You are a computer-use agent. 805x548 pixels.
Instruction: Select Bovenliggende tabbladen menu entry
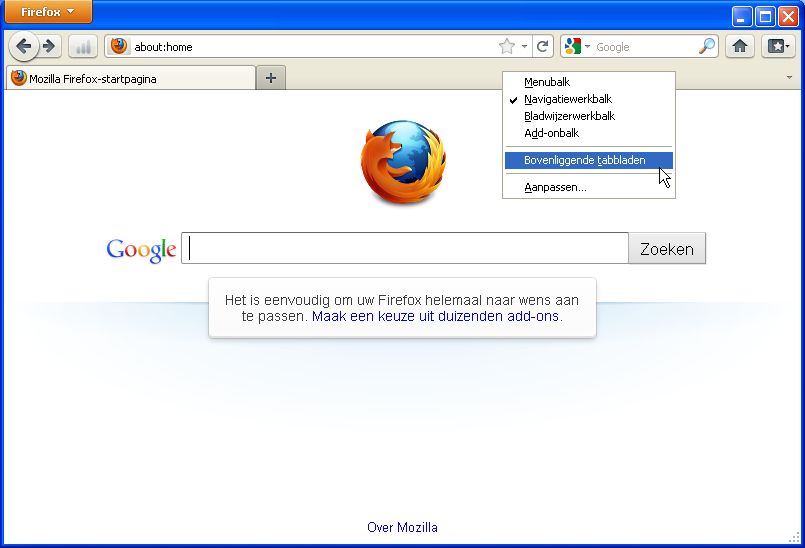[584, 160]
